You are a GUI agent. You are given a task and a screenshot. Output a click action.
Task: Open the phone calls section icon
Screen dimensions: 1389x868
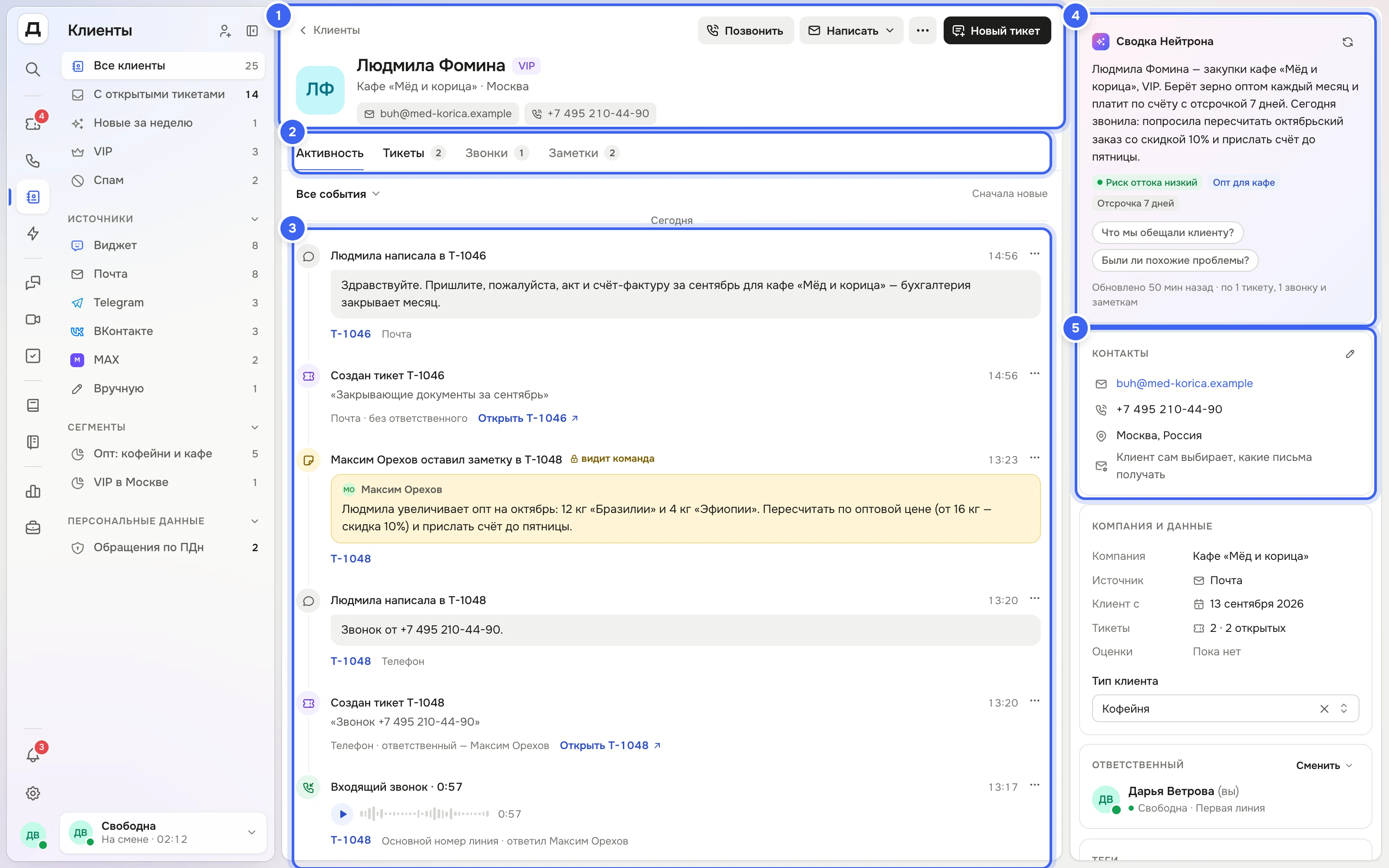pyautogui.click(x=33, y=160)
